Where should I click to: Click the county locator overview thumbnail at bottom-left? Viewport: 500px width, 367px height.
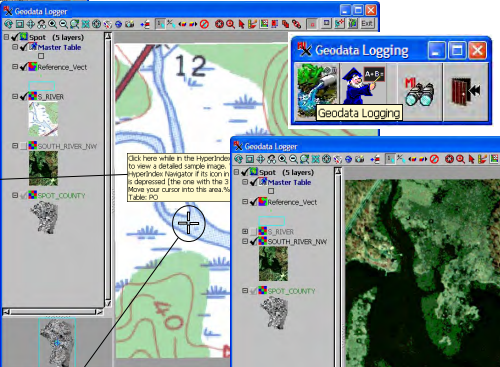tap(57, 342)
